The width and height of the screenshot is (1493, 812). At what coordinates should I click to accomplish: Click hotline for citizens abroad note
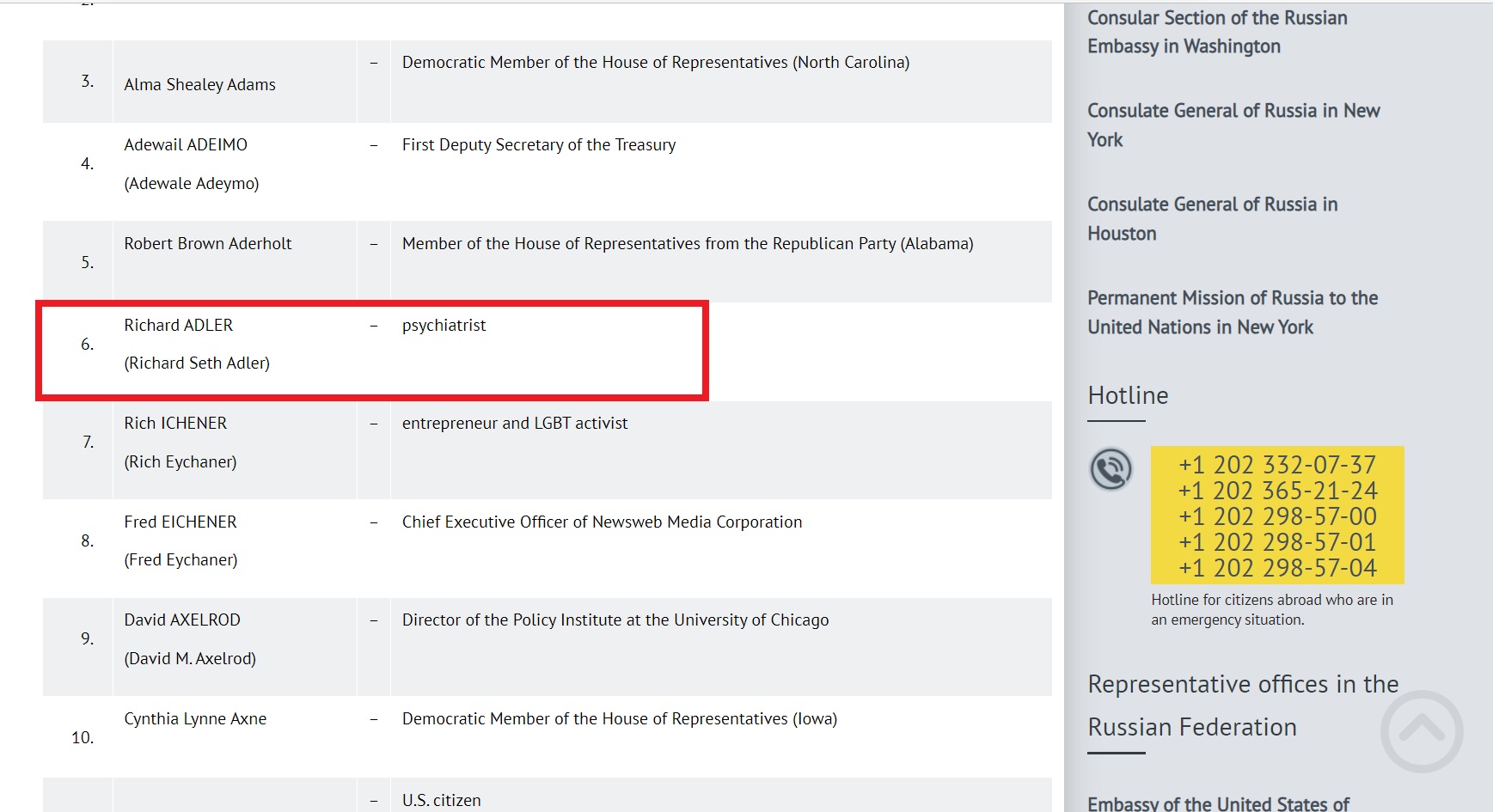(x=1272, y=609)
